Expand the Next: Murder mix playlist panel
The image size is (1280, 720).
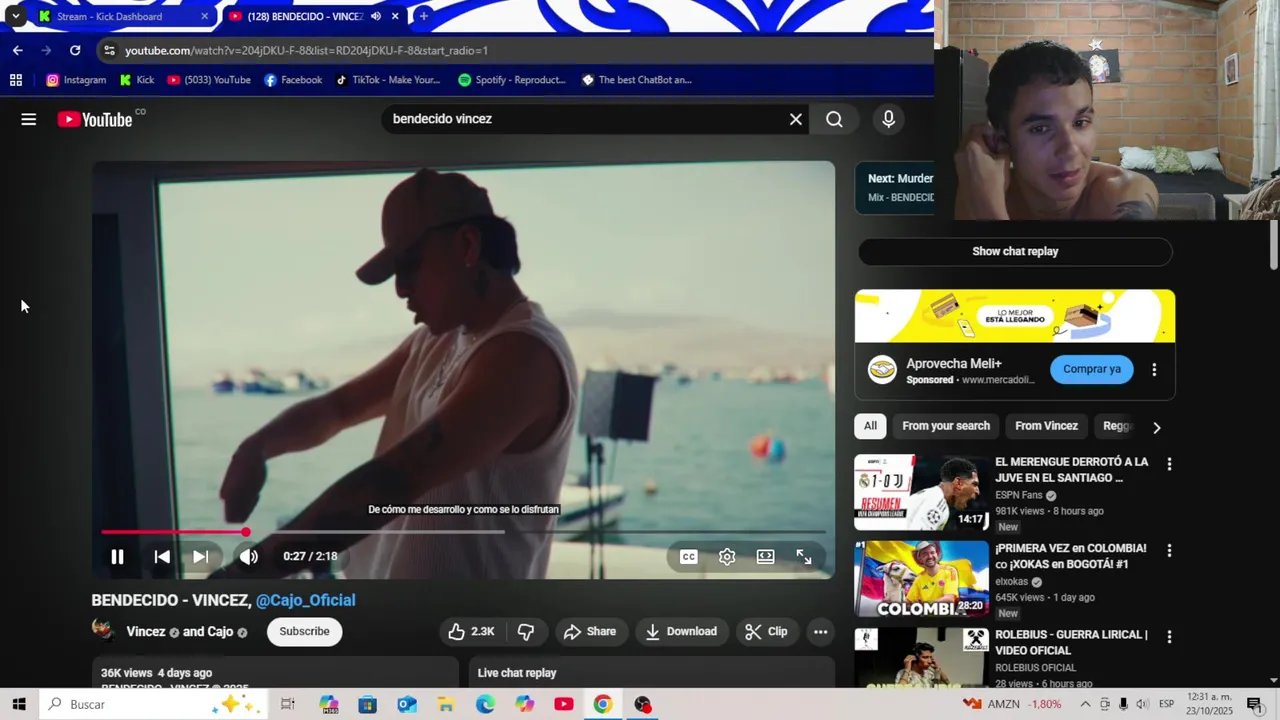pyautogui.click(x=895, y=187)
